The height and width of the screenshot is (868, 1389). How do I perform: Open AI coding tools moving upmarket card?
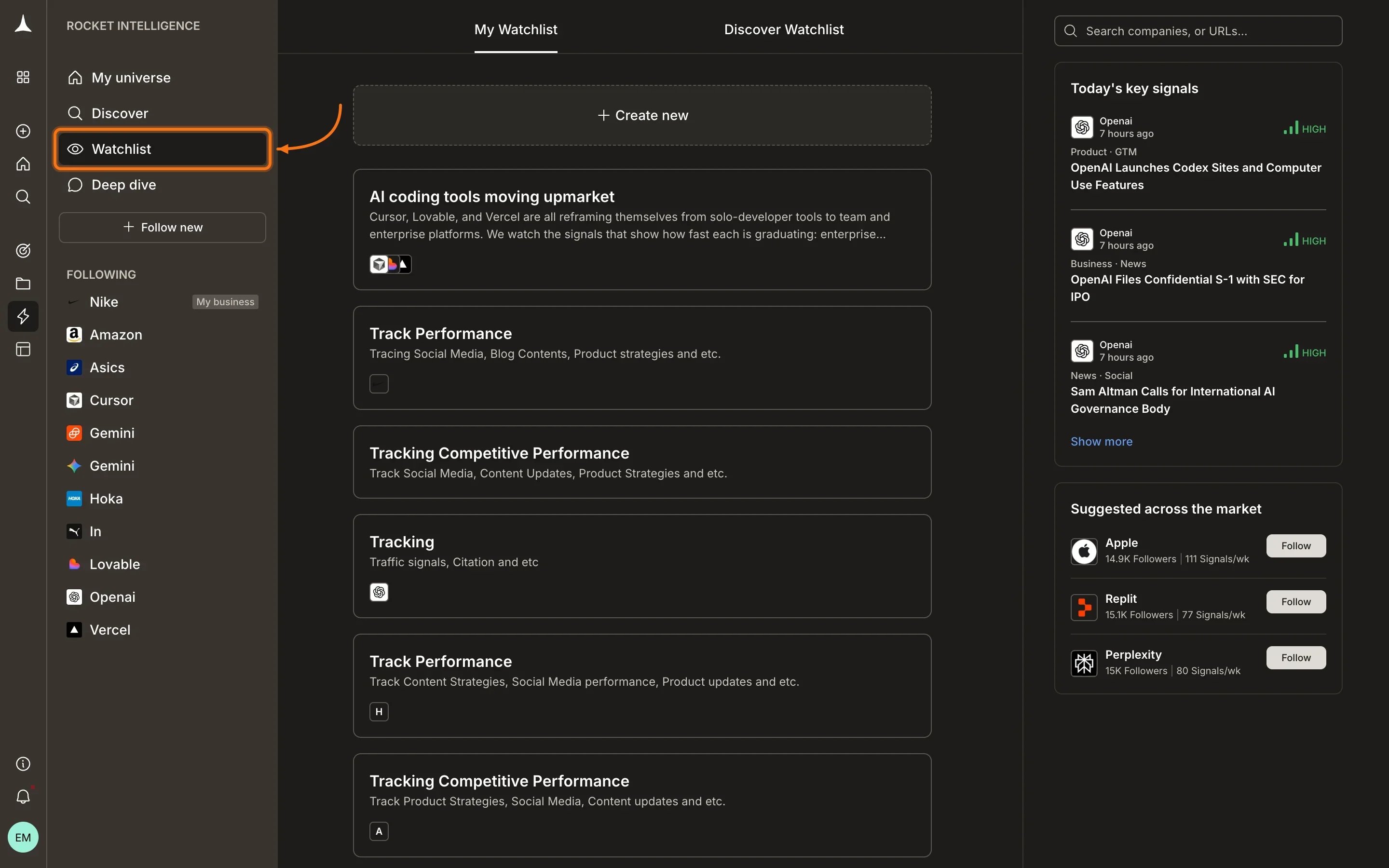(642, 230)
